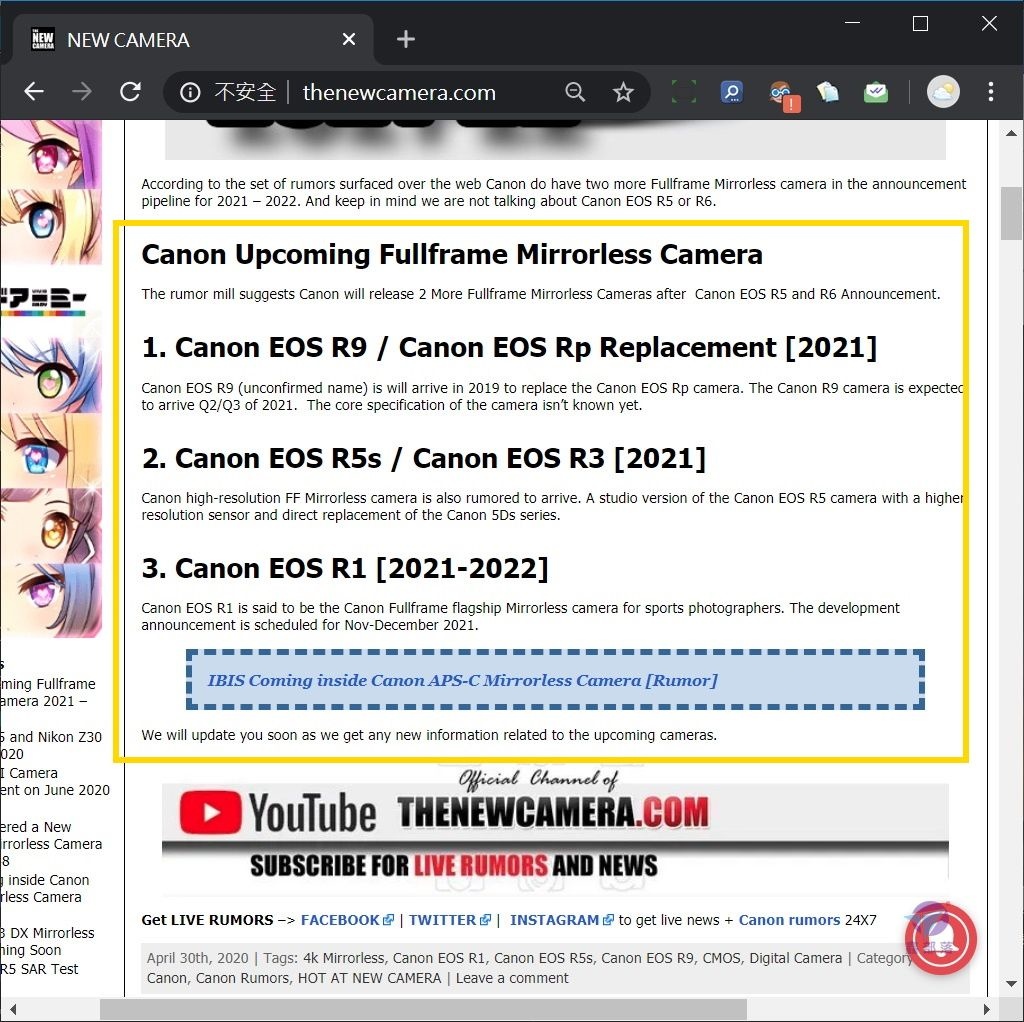1024x1022 pixels.
Task: Open sidebar link 'DX Mirrorless'
Action: pyautogui.click(x=47, y=941)
